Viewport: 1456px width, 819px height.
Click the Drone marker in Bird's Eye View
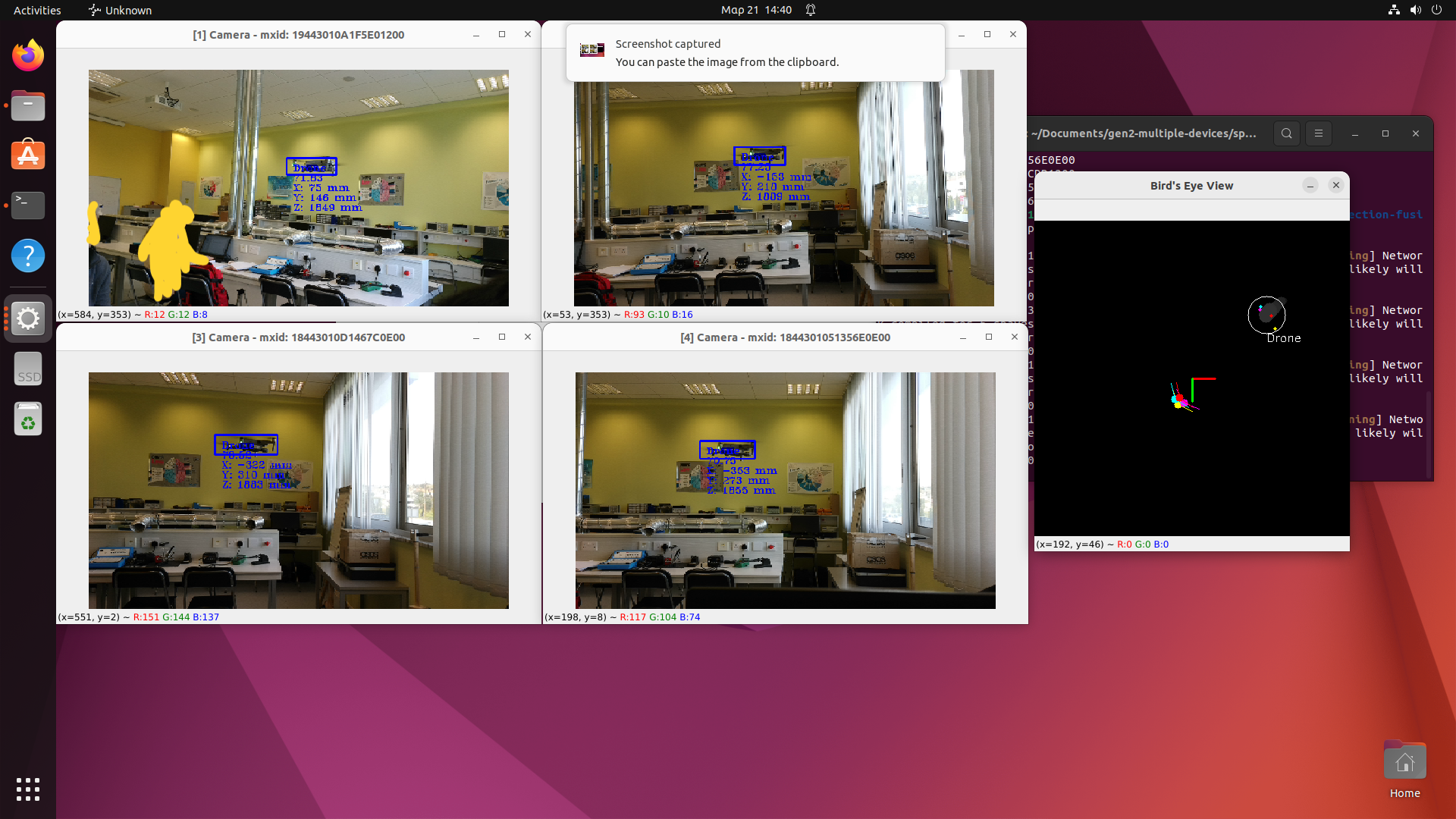[x=1267, y=315]
